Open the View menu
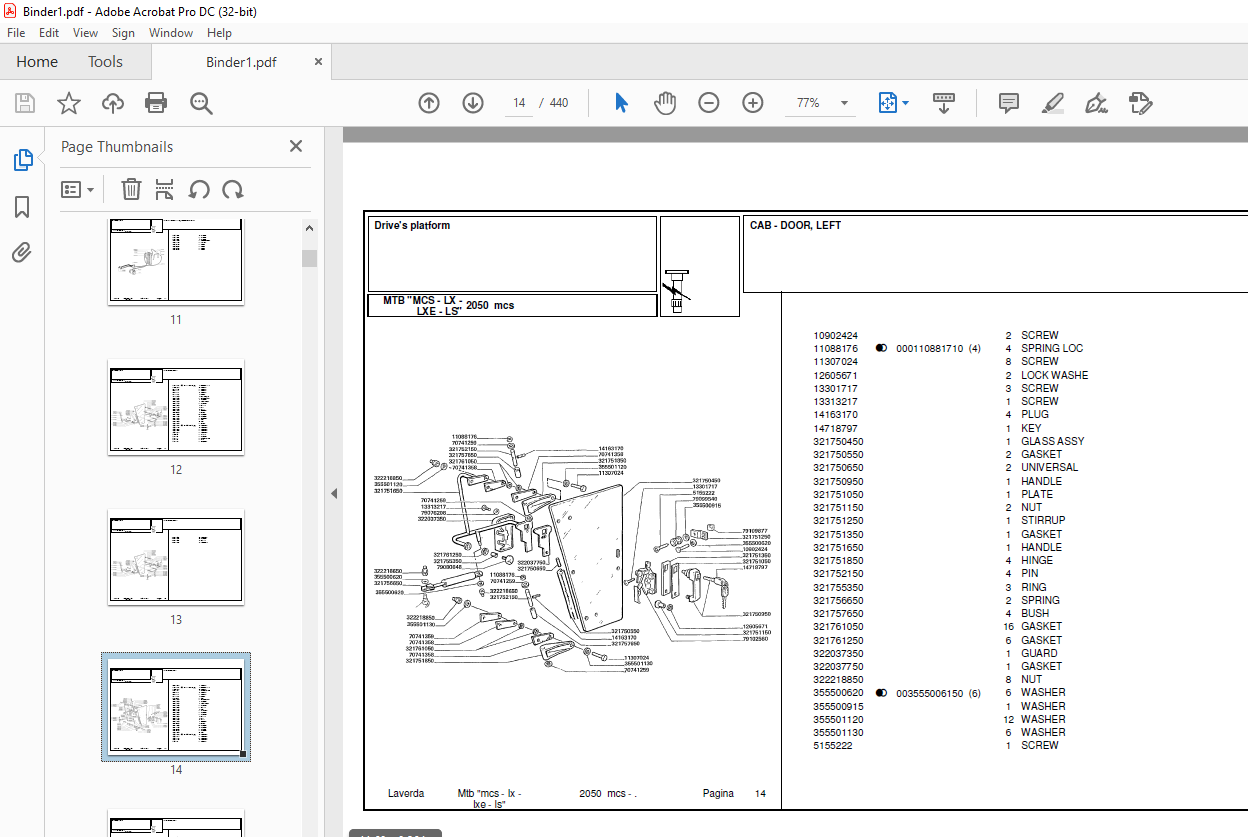This screenshot has width=1248, height=837. (x=86, y=33)
